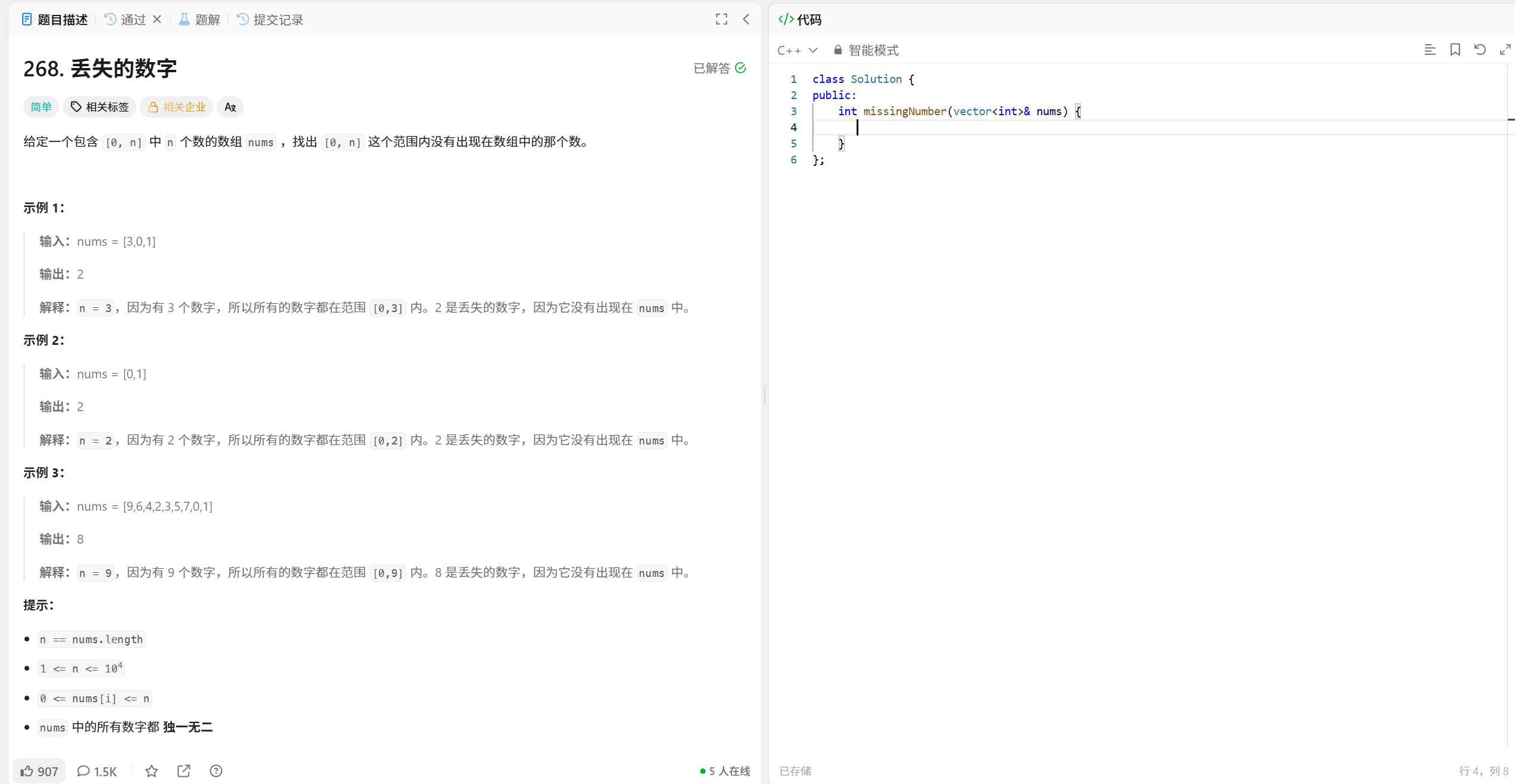Click the help question mark icon

pyautogui.click(x=216, y=771)
